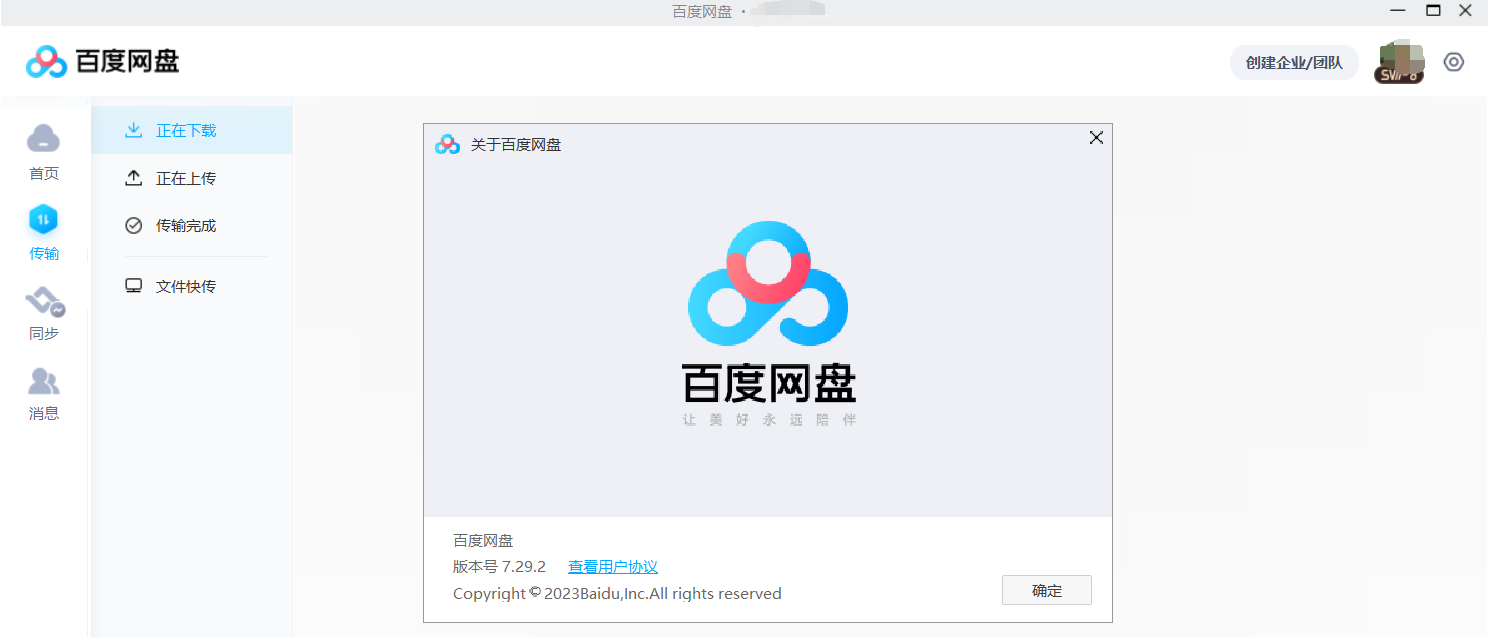Click the upload arrow icon beside 正在上传
Screen dimensions: 1488x637
point(133,178)
